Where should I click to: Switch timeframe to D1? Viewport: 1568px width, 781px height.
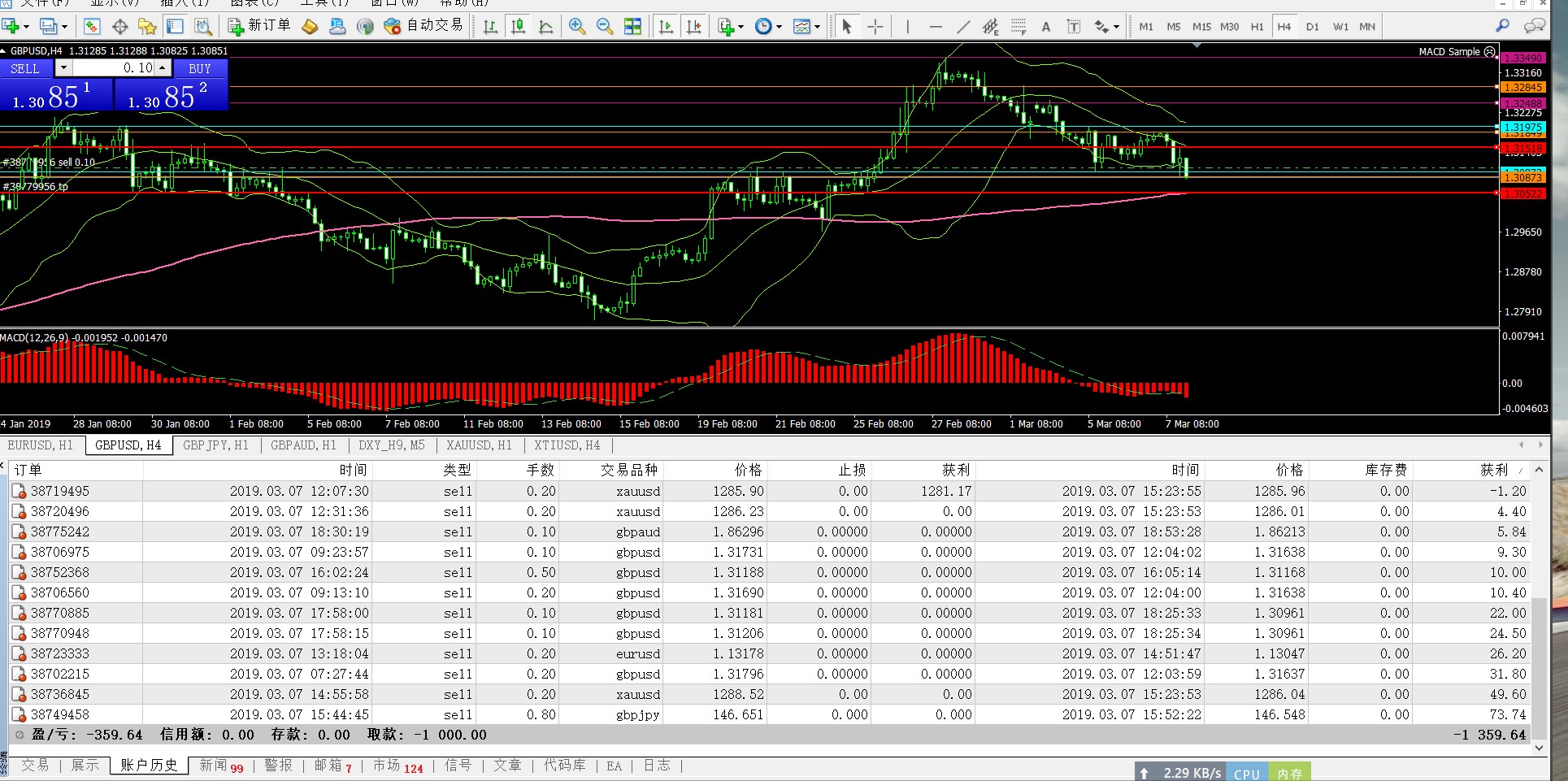pos(1313,26)
